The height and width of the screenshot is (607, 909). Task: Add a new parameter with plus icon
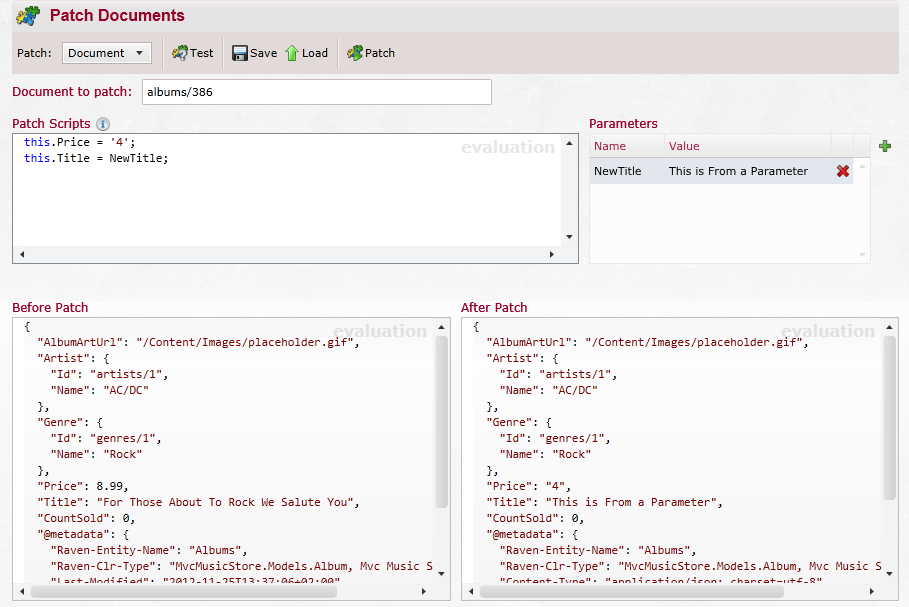click(885, 146)
